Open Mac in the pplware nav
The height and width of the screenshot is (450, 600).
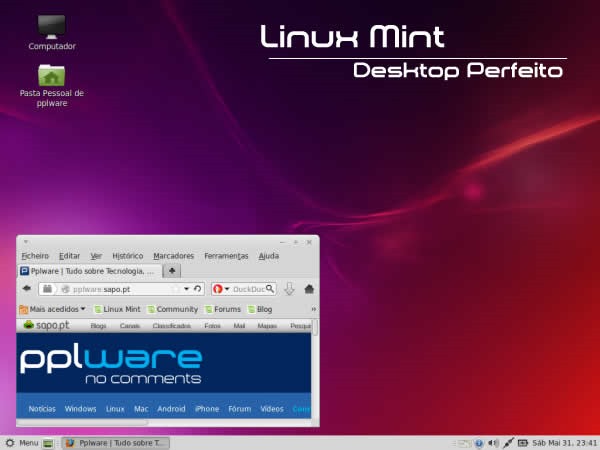point(141,409)
